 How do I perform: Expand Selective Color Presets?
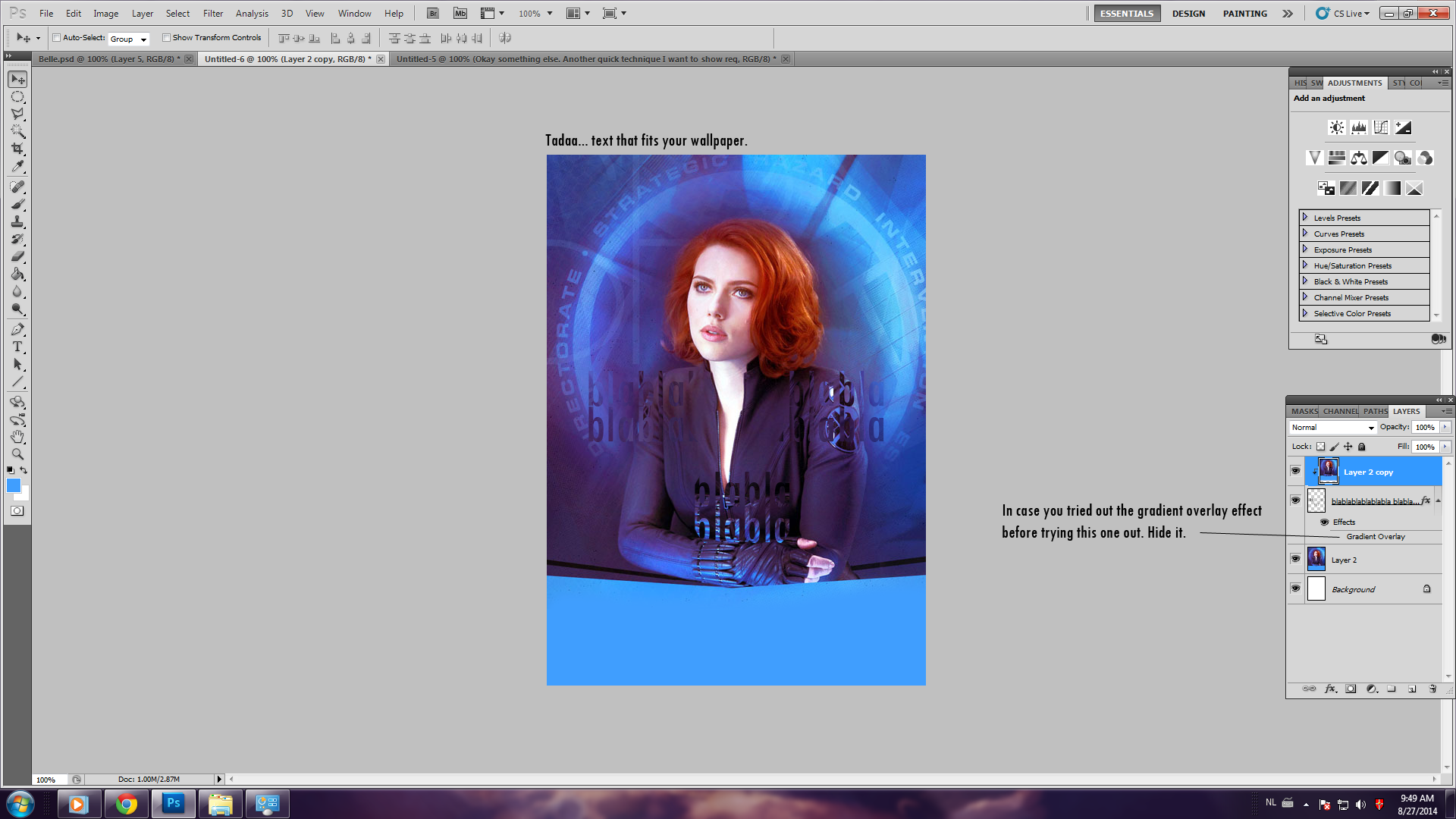pyautogui.click(x=1305, y=313)
